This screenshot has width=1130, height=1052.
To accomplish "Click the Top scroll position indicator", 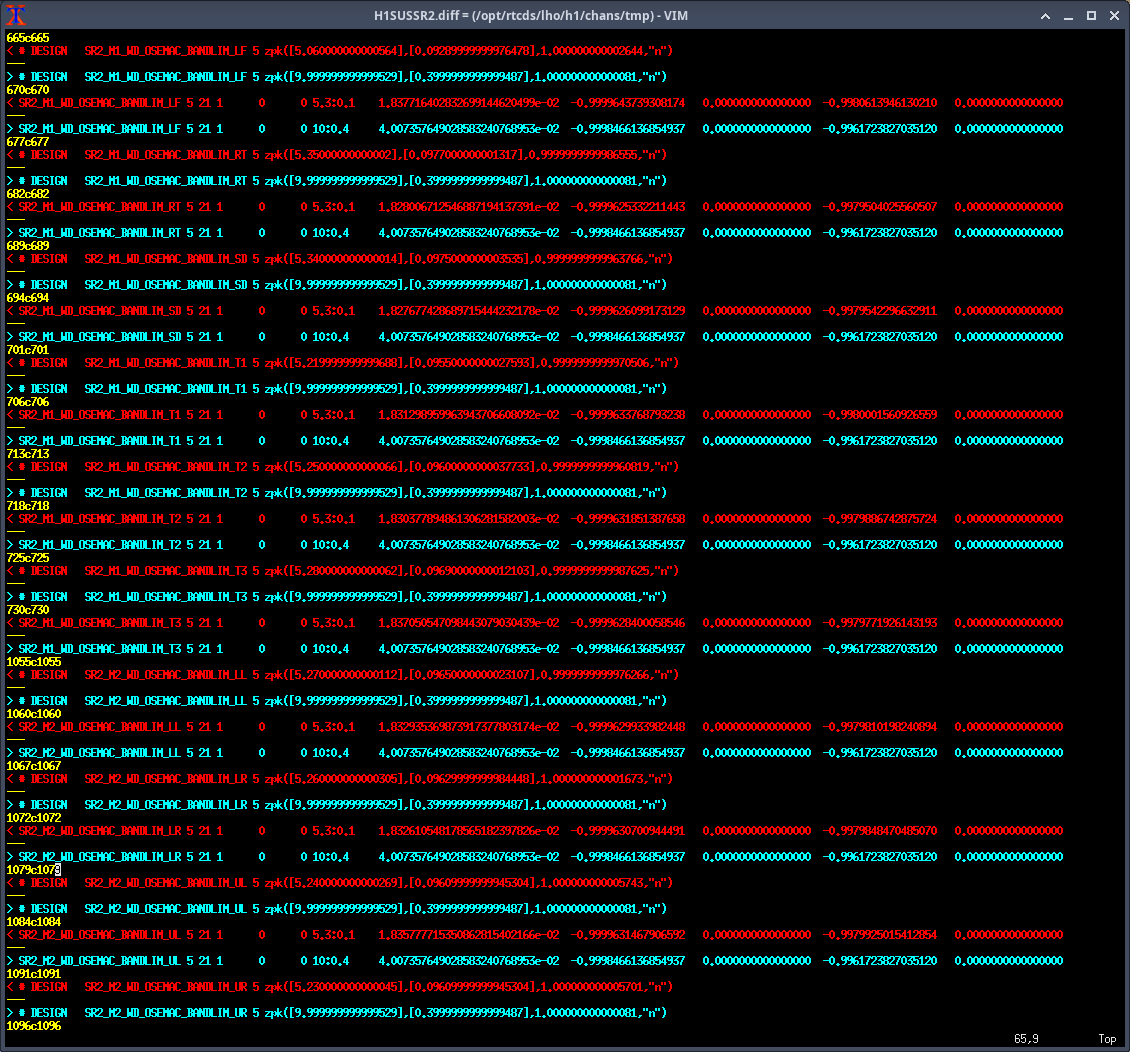I will pos(1107,1039).
